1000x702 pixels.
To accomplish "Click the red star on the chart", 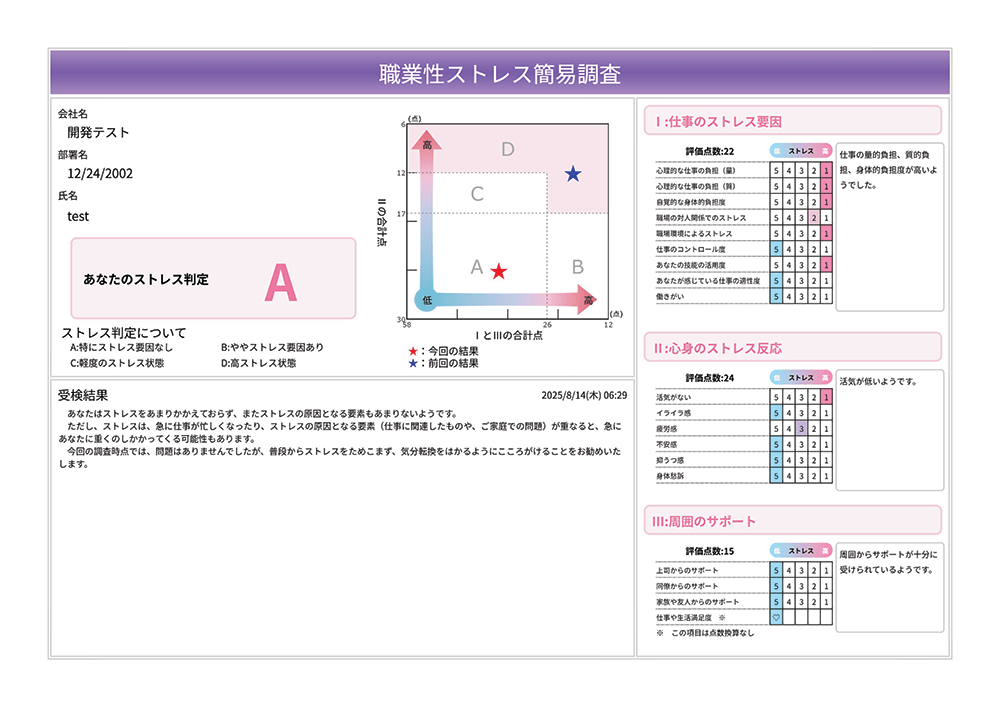I will (x=499, y=270).
